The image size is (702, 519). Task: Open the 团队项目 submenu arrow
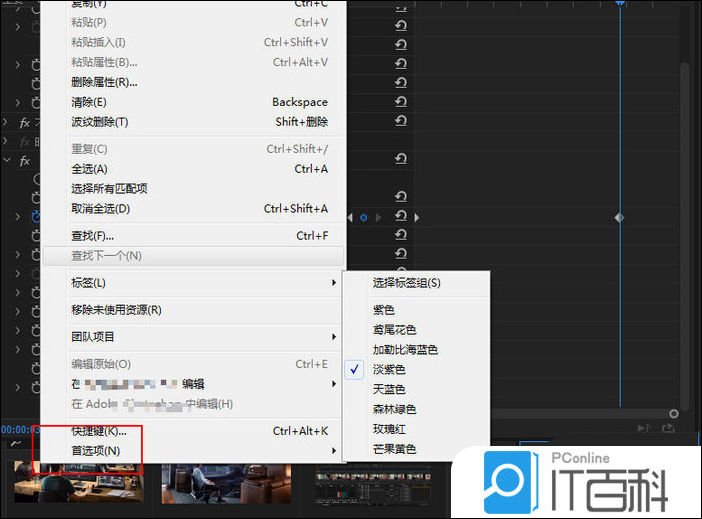(334, 337)
